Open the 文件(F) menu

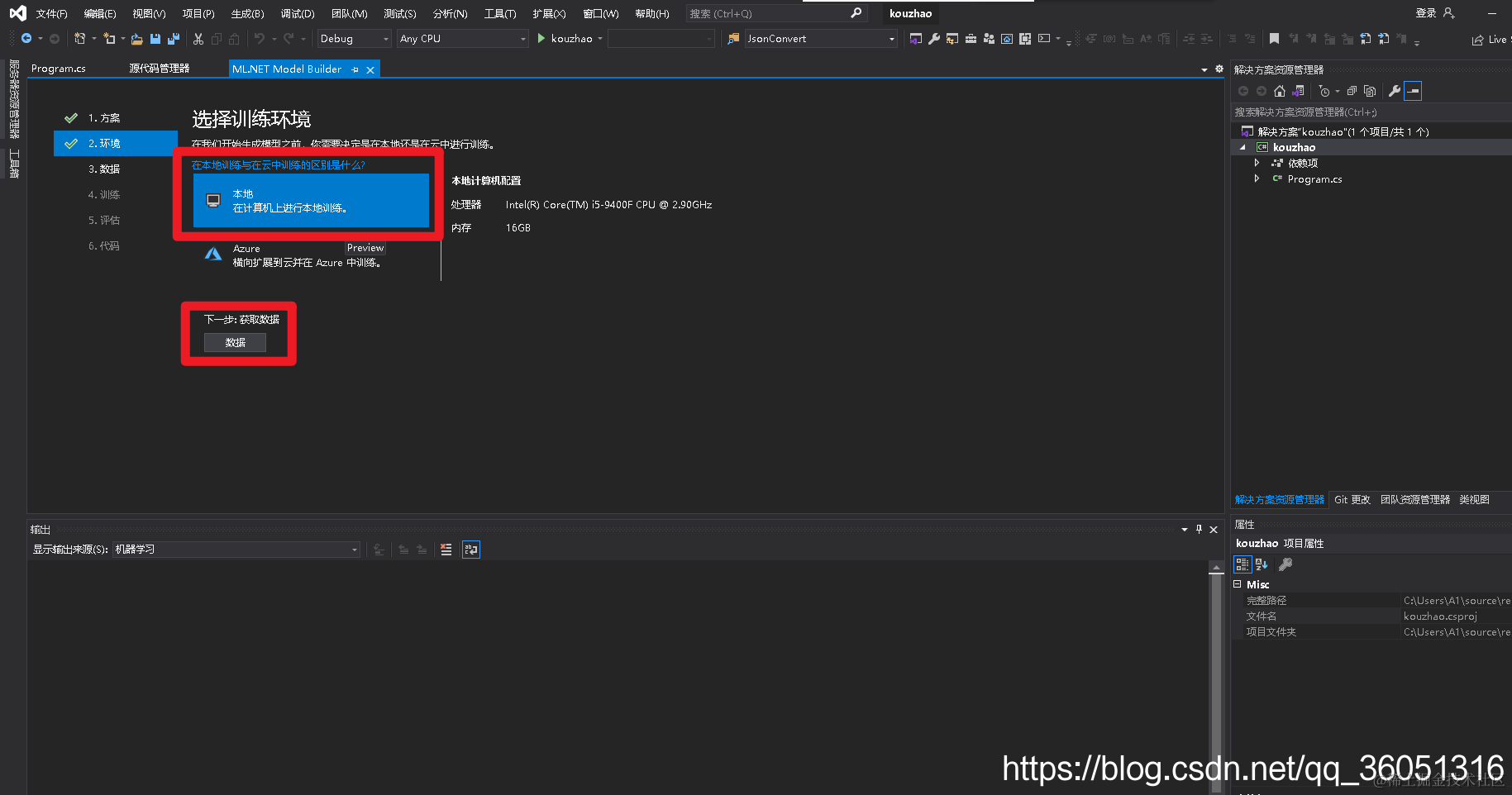coord(51,13)
